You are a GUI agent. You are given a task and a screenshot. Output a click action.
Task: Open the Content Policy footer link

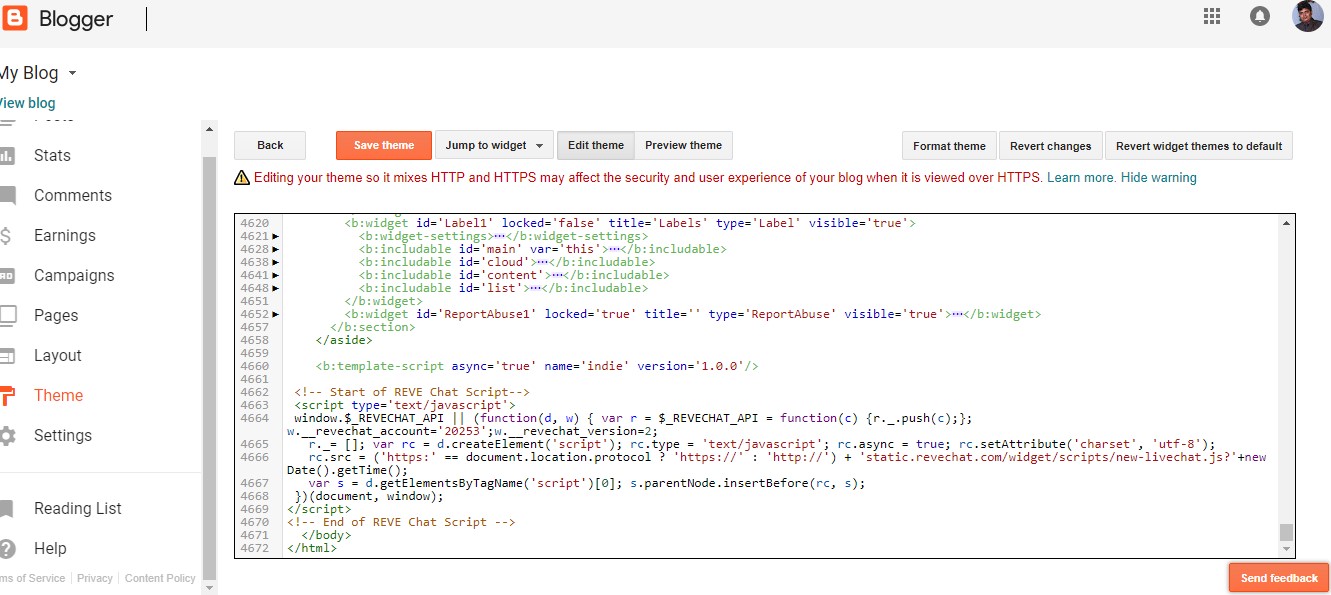coord(160,578)
